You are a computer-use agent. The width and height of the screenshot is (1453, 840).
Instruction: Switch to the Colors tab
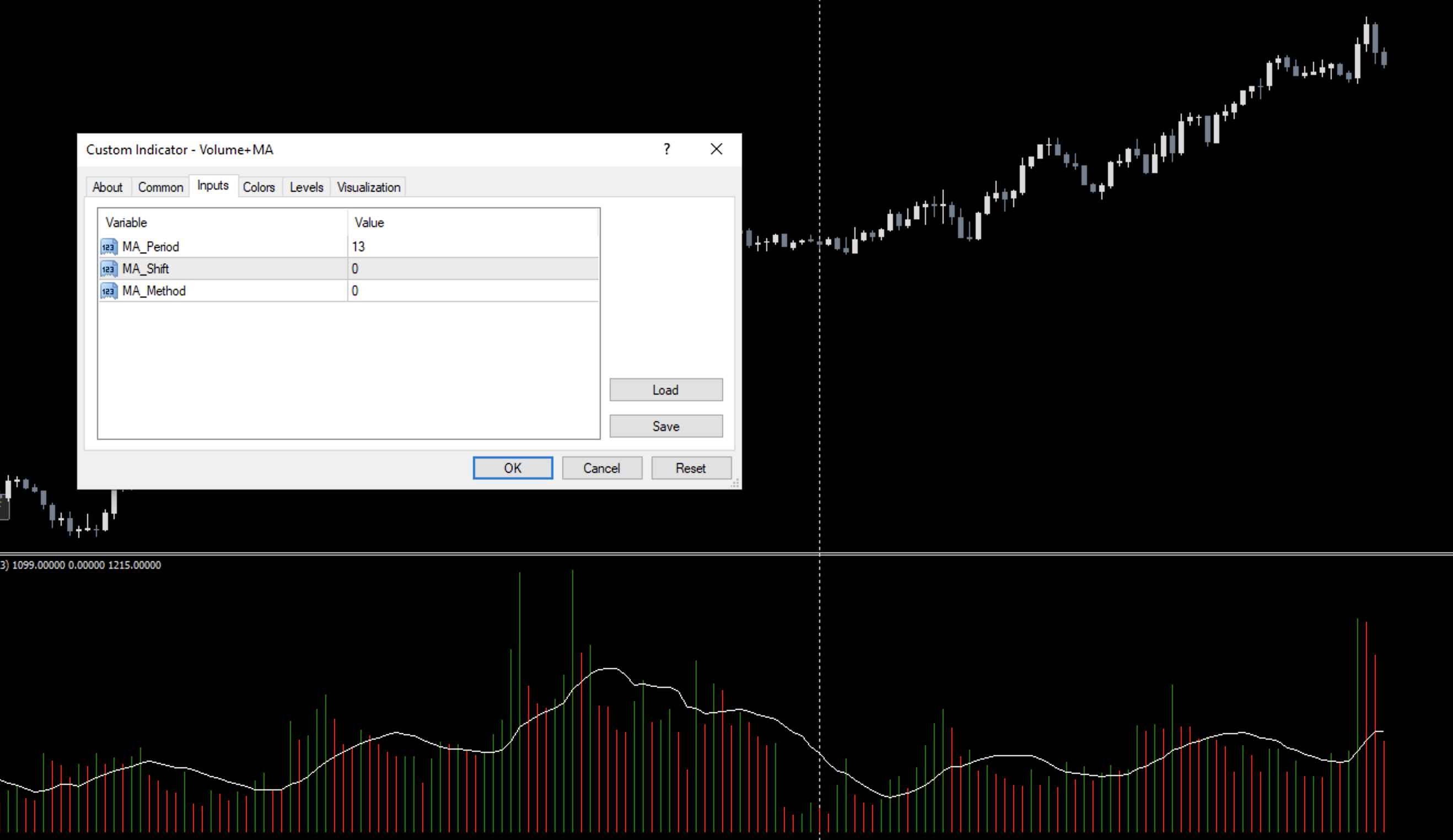point(259,187)
